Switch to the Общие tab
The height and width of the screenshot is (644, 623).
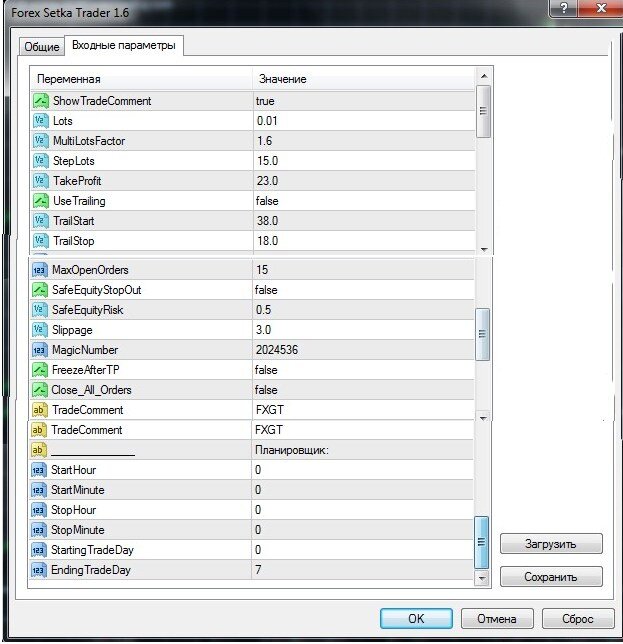(x=41, y=46)
